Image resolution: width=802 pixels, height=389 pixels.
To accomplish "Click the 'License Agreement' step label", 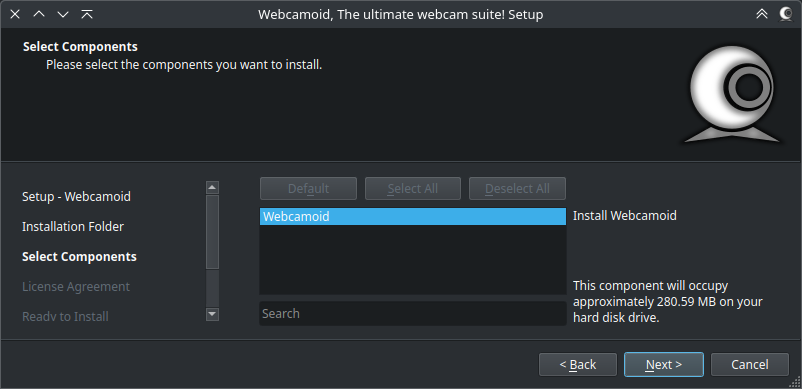I will coord(76,287).
